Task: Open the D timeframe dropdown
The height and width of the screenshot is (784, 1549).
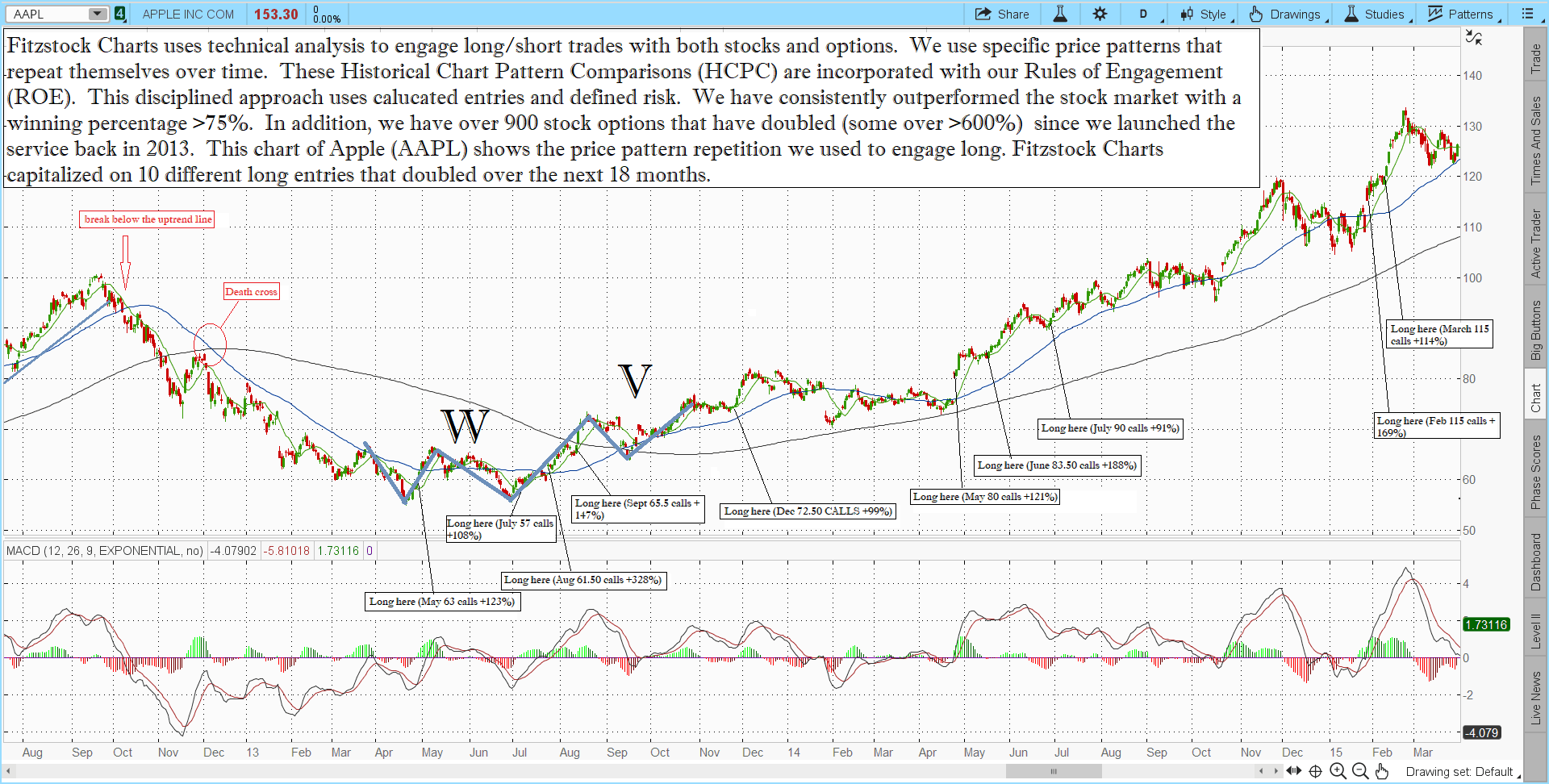Action: [x=1146, y=14]
